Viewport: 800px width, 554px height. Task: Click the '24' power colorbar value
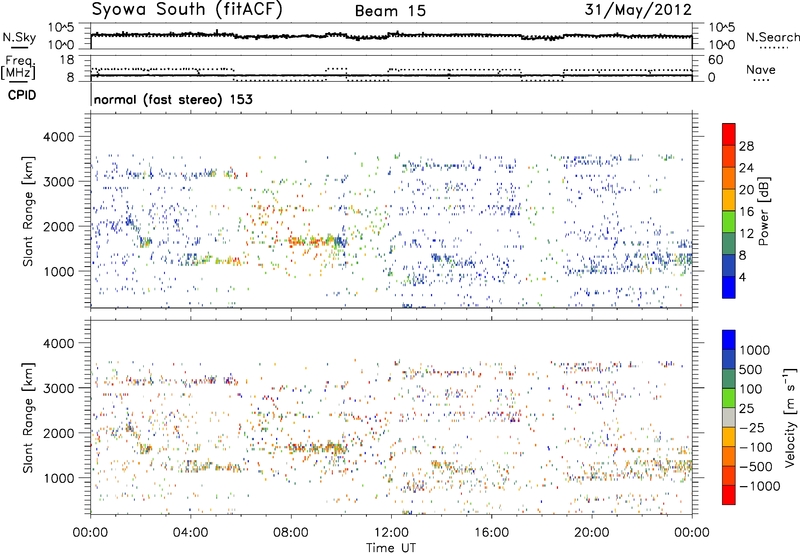[x=746, y=168]
